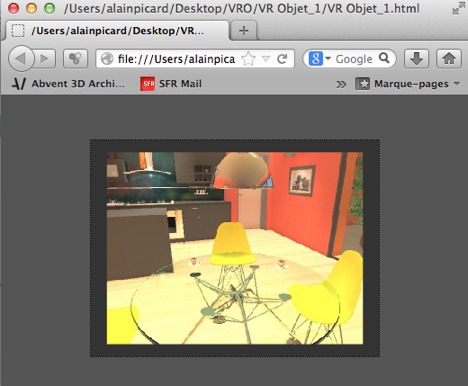Bookmark this page with the star icon

[248, 59]
